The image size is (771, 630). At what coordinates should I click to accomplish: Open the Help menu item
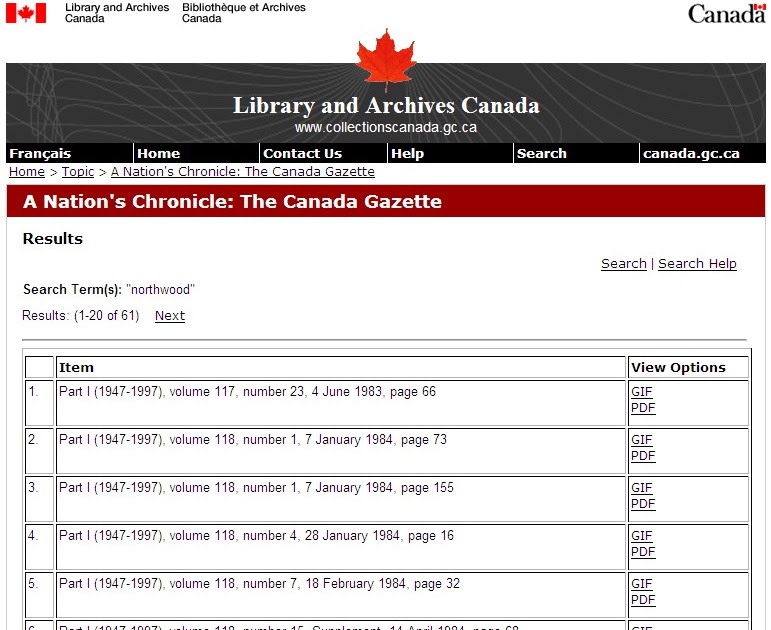pyautogui.click(x=407, y=153)
